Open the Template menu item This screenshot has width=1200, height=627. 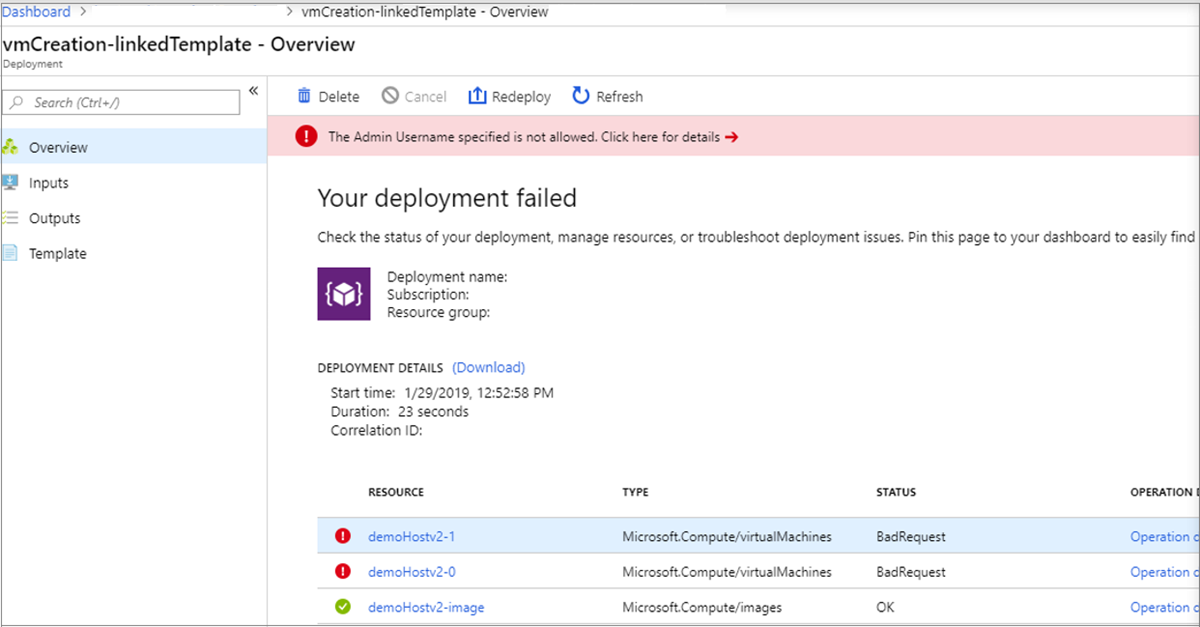[x=133, y=253]
